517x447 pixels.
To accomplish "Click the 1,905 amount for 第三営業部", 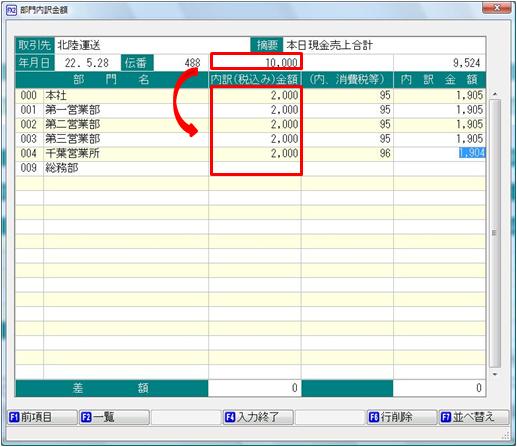I will click(x=439, y=139).
